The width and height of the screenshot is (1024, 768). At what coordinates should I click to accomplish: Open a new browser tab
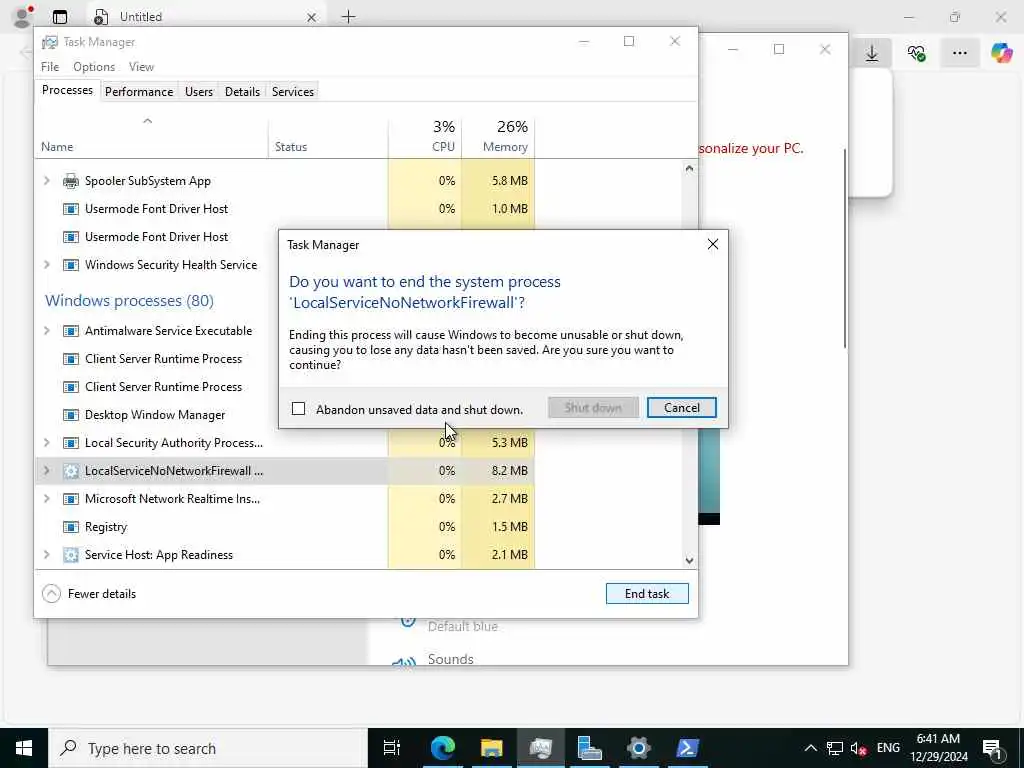pos(349,17)
